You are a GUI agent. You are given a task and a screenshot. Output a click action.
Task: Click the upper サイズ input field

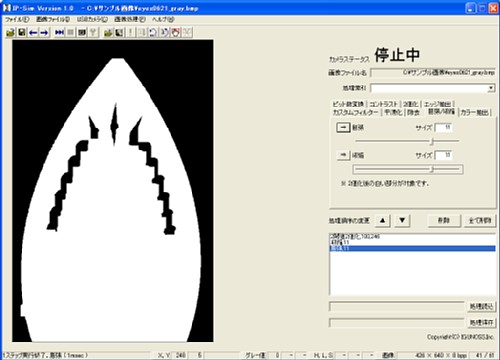click(444, 127)
